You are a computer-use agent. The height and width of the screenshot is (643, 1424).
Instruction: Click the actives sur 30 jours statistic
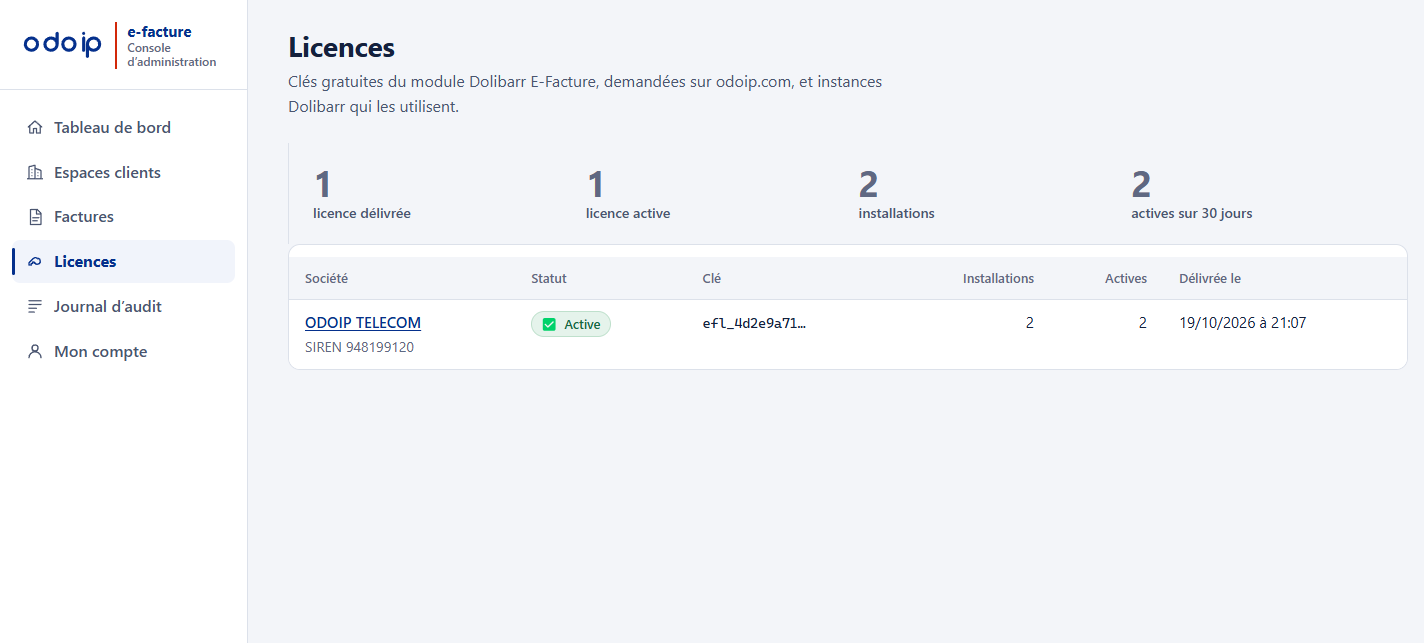click(1192, 194)
